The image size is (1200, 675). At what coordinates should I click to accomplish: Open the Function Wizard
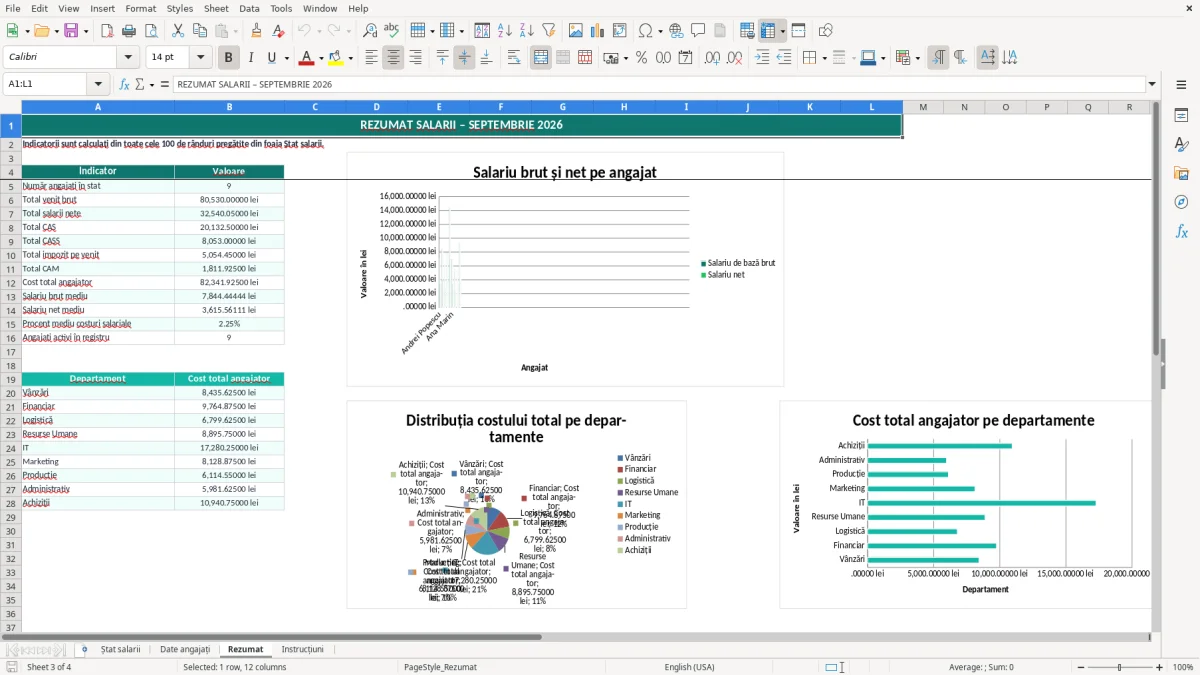[x=125, y=84]
